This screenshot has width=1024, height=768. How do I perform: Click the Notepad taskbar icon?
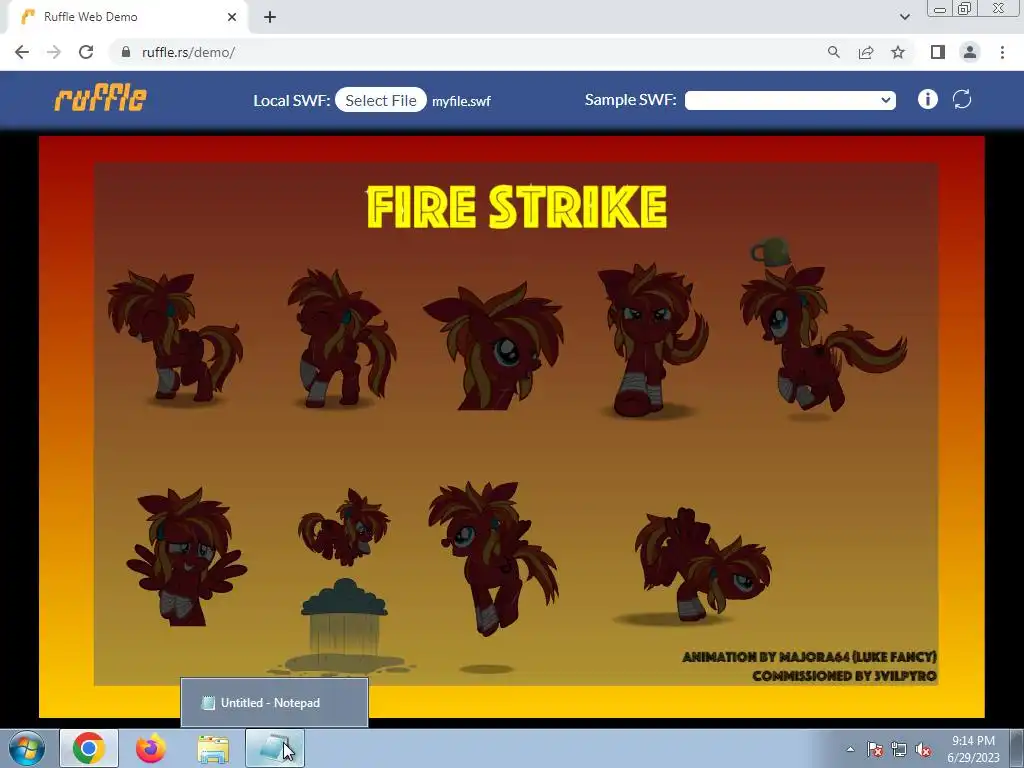coord(275,748)
